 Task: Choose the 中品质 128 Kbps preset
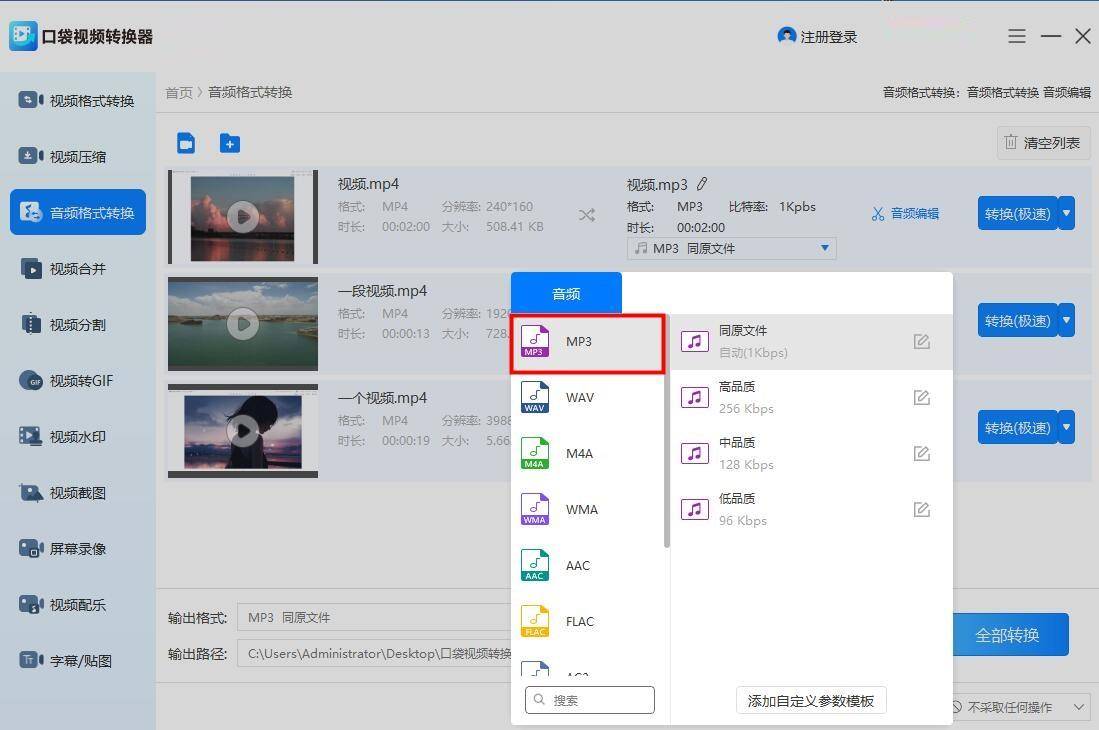812,453
